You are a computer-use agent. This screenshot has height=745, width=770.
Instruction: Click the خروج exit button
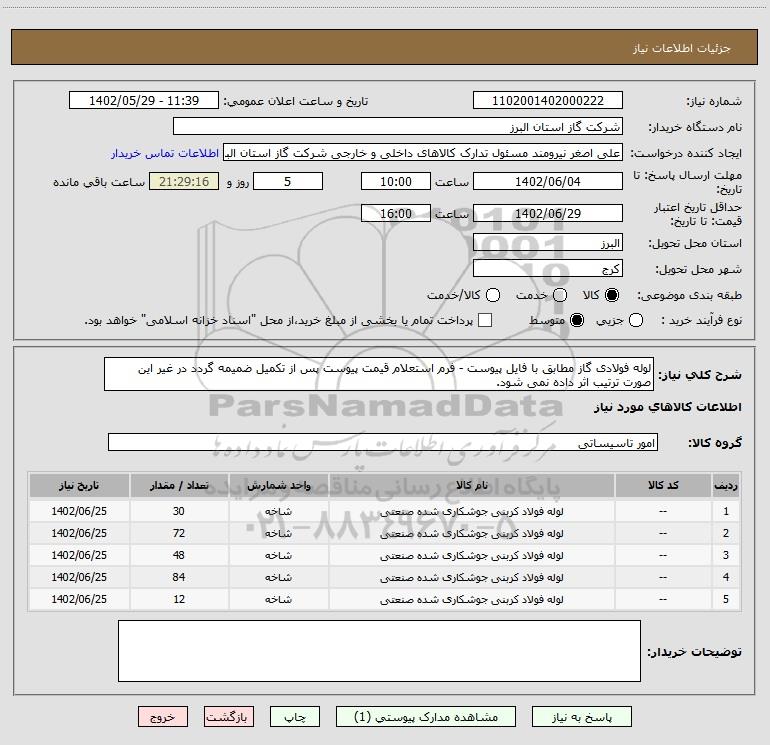coord(163,717)
